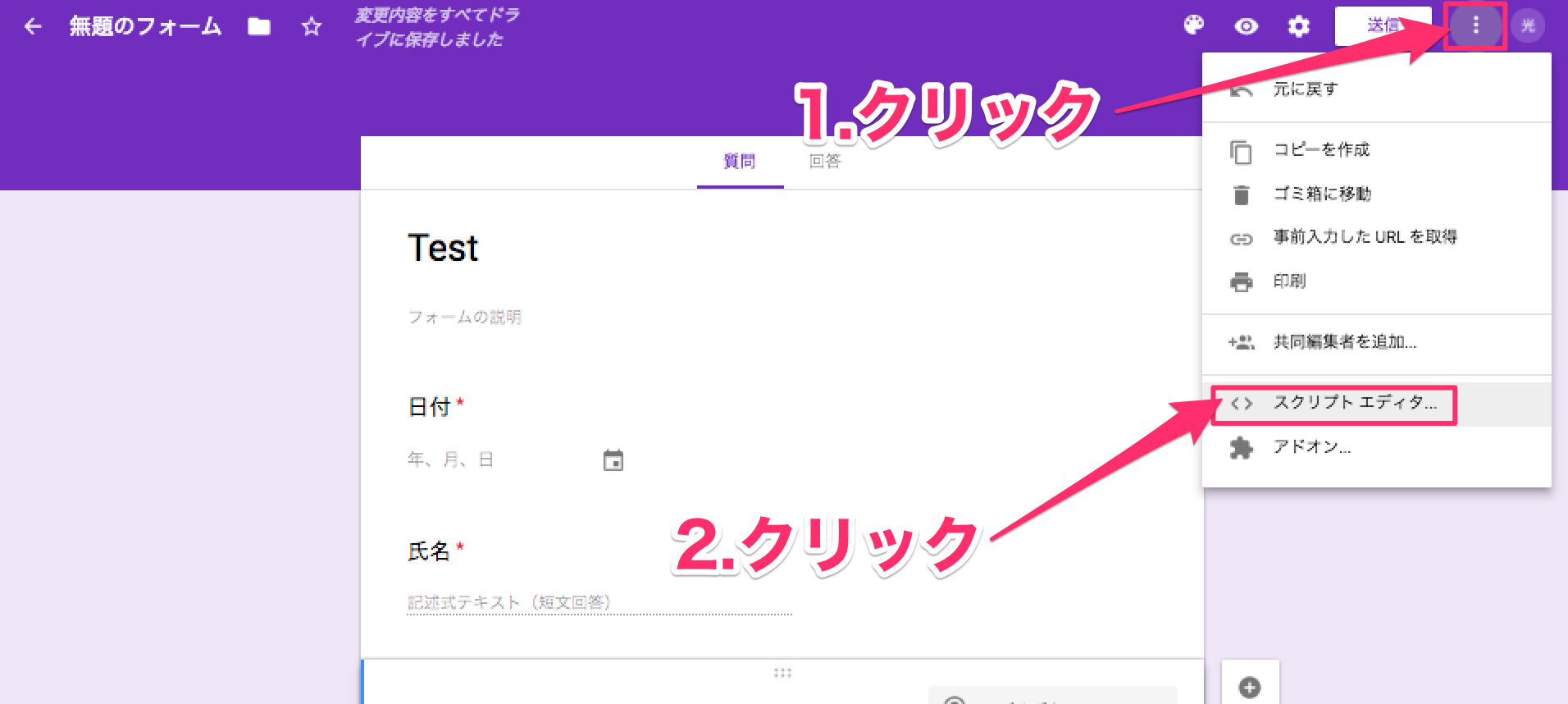This screenshot has width=1568, height=704.
Task: Open スクリプト エディタ from the menu
Action: point(1376,403)
